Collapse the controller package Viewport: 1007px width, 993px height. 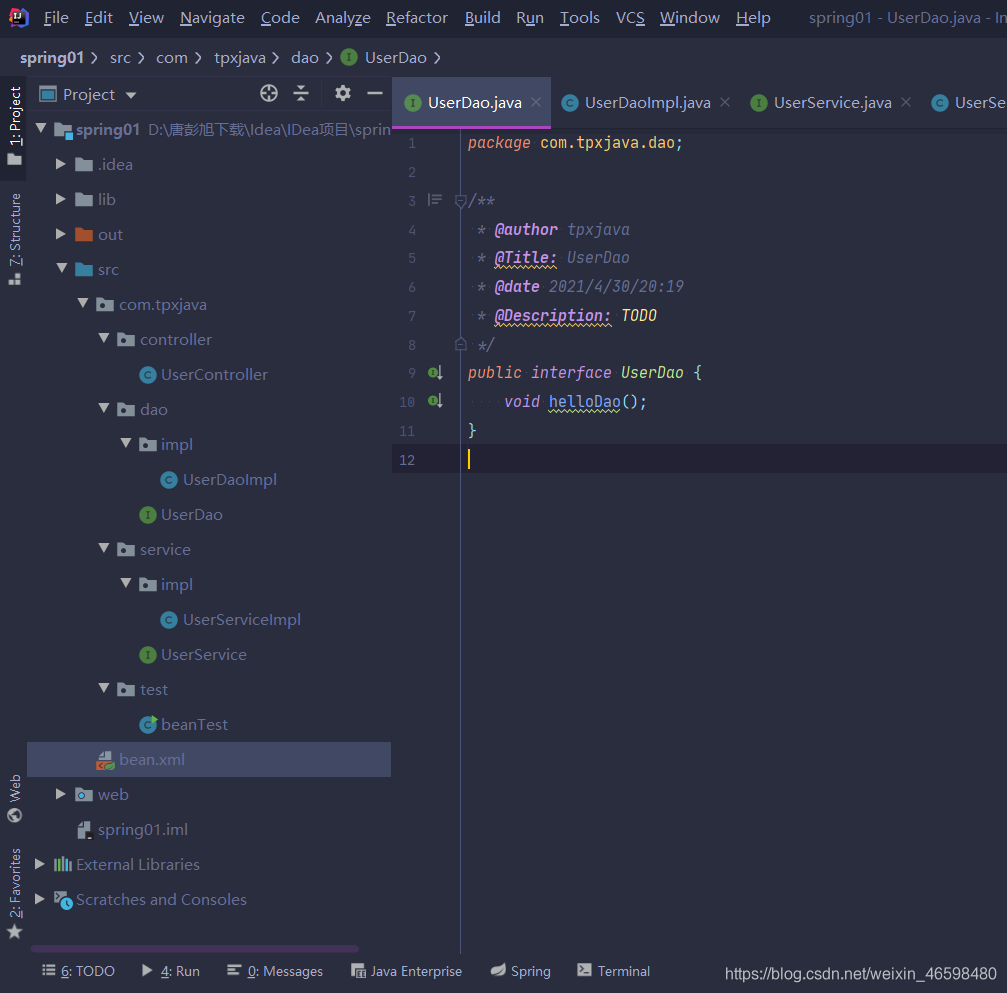[104, 338]
